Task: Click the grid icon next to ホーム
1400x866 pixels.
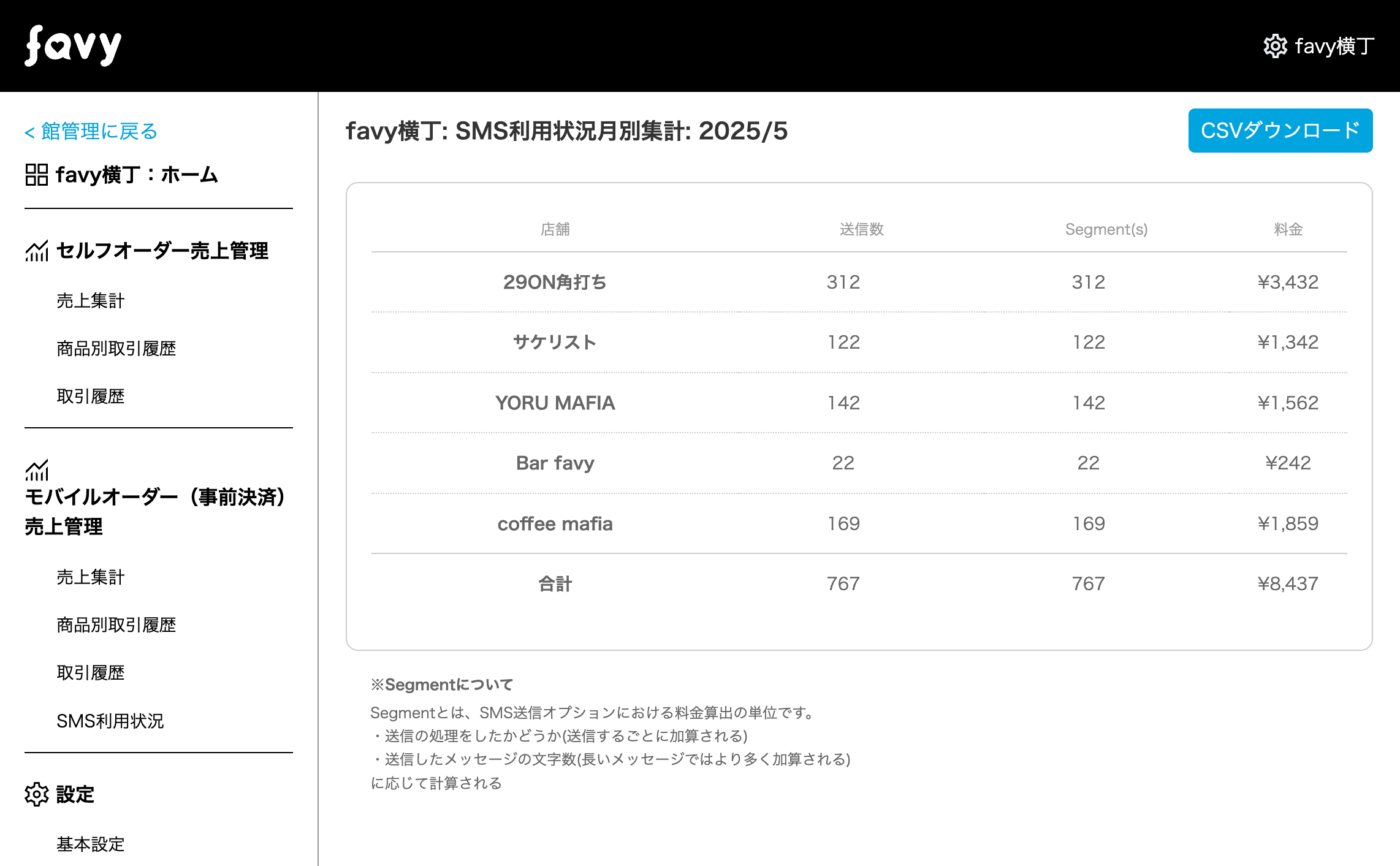Action: click(x=37, y=175)
